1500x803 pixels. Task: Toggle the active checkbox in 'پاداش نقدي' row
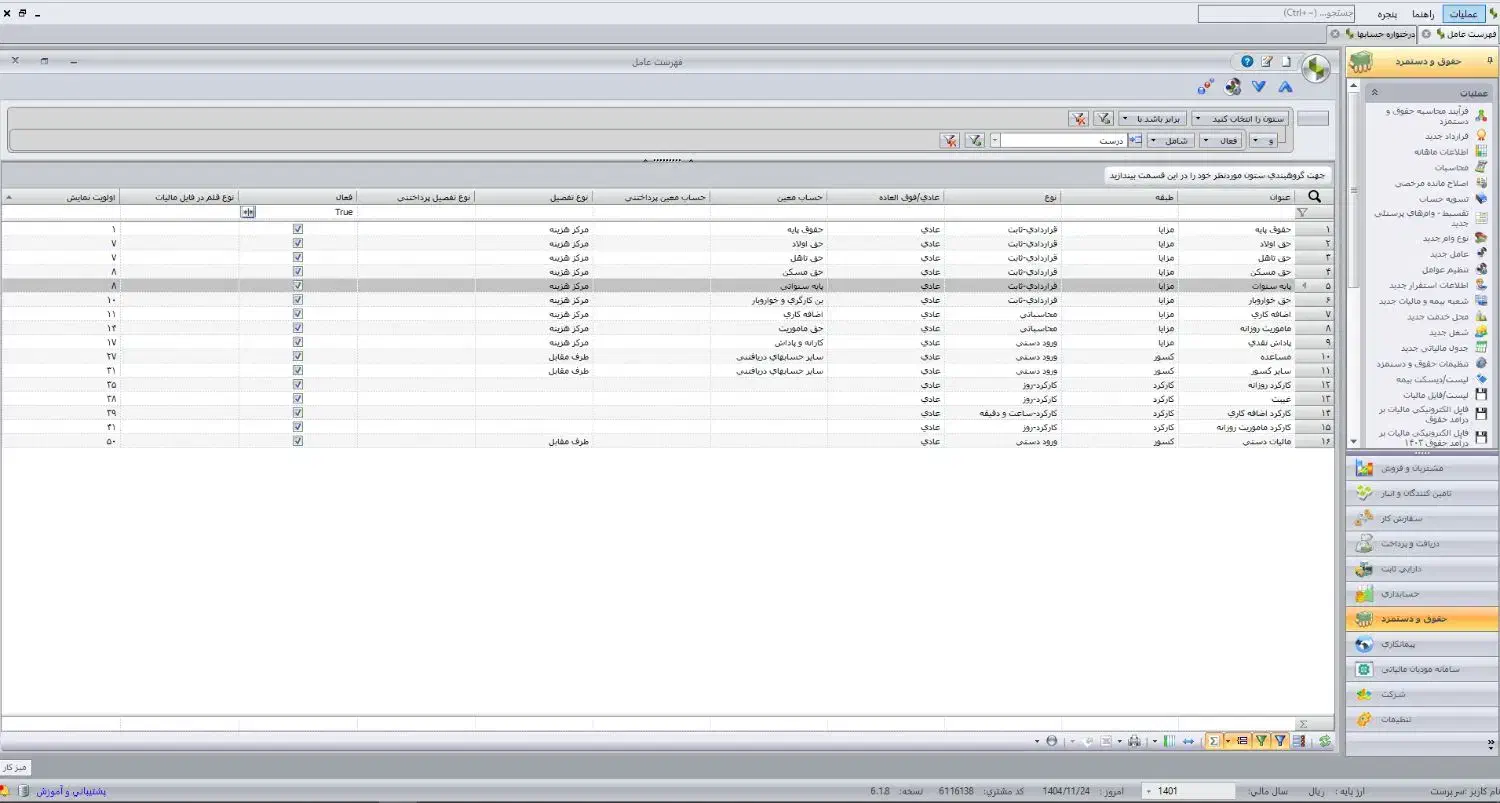coord(297,342)
